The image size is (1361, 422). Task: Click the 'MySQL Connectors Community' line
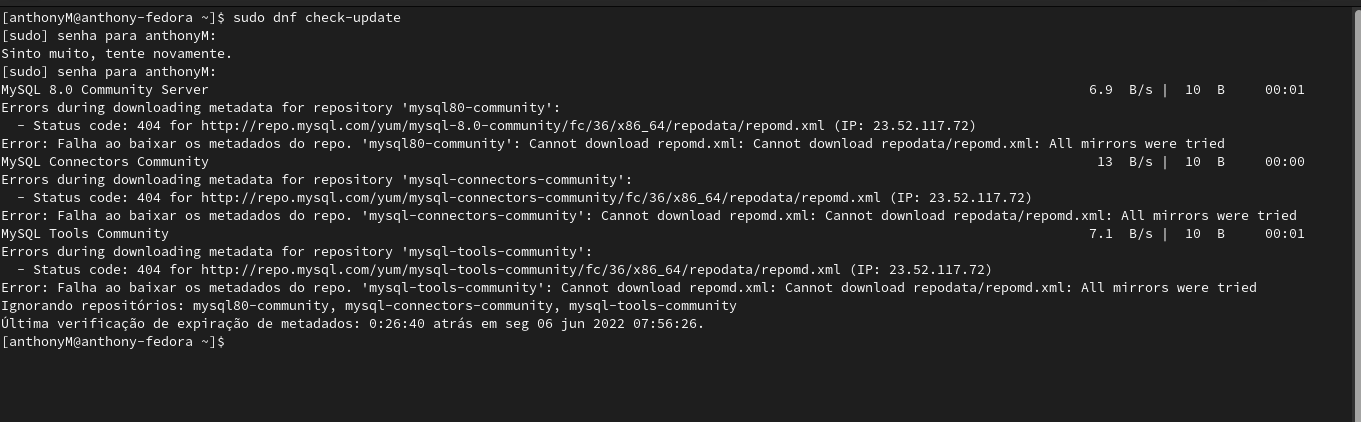click(105, 162)
